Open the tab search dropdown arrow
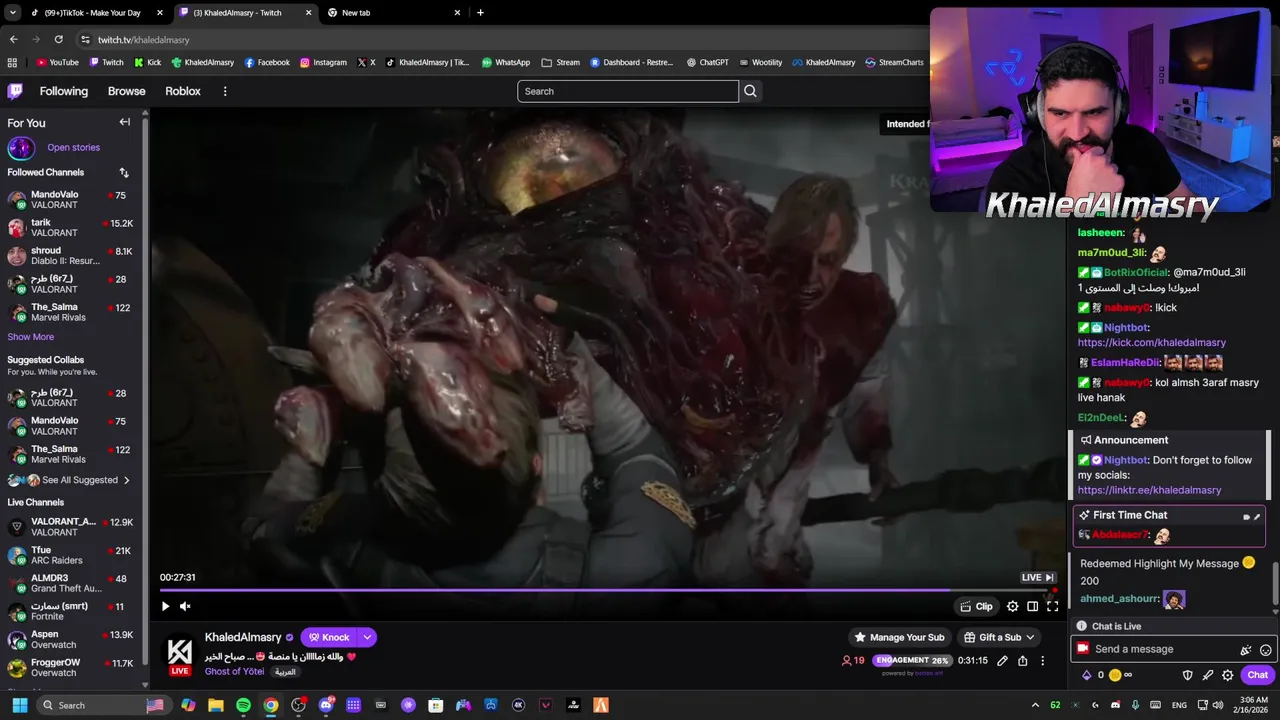The height and width of the screenshot is (720, 1280). tap(12, 13)
